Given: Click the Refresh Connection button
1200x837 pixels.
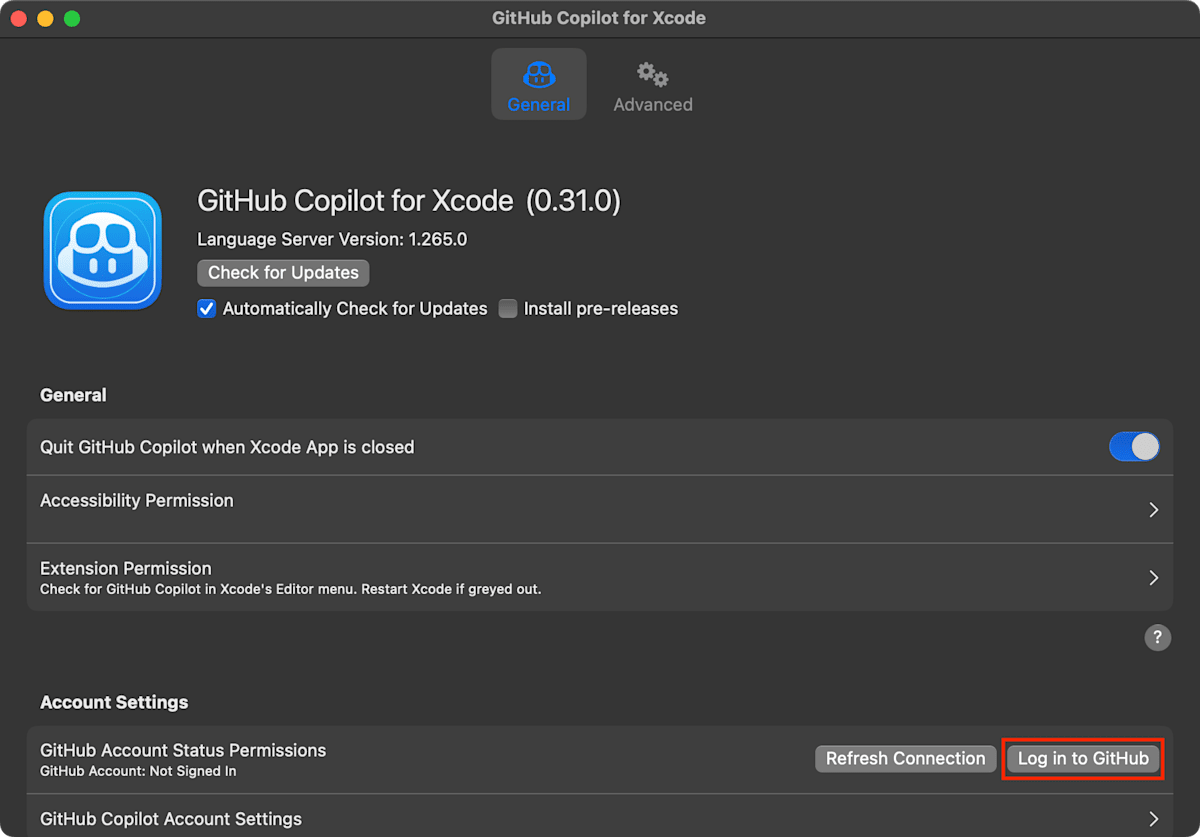Looking at the screenshot, I should click(905, 759).
